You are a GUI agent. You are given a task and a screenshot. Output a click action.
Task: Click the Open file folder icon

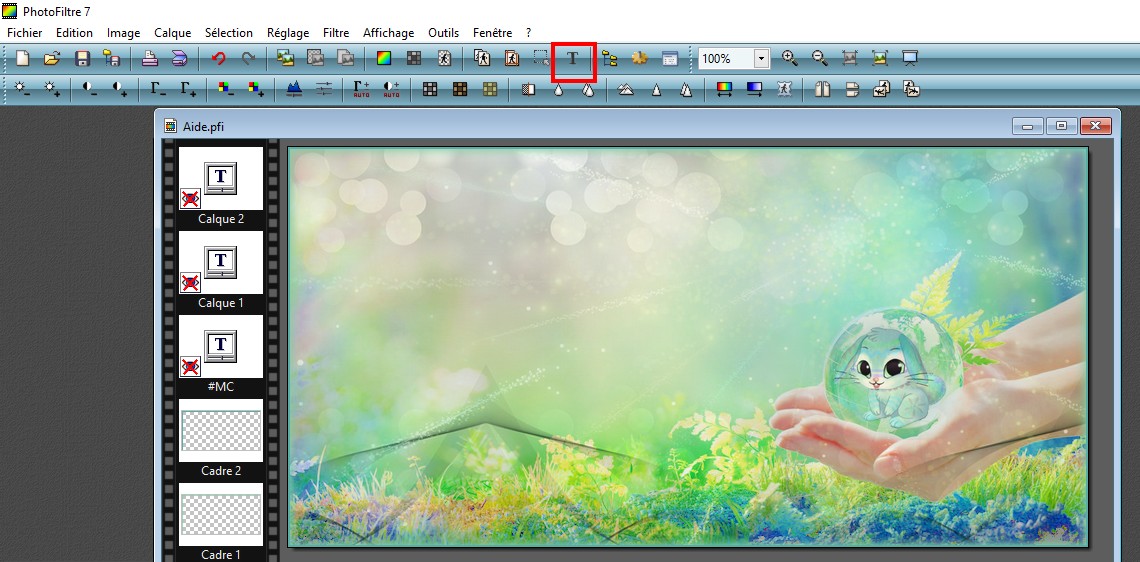tap(52, 58)
